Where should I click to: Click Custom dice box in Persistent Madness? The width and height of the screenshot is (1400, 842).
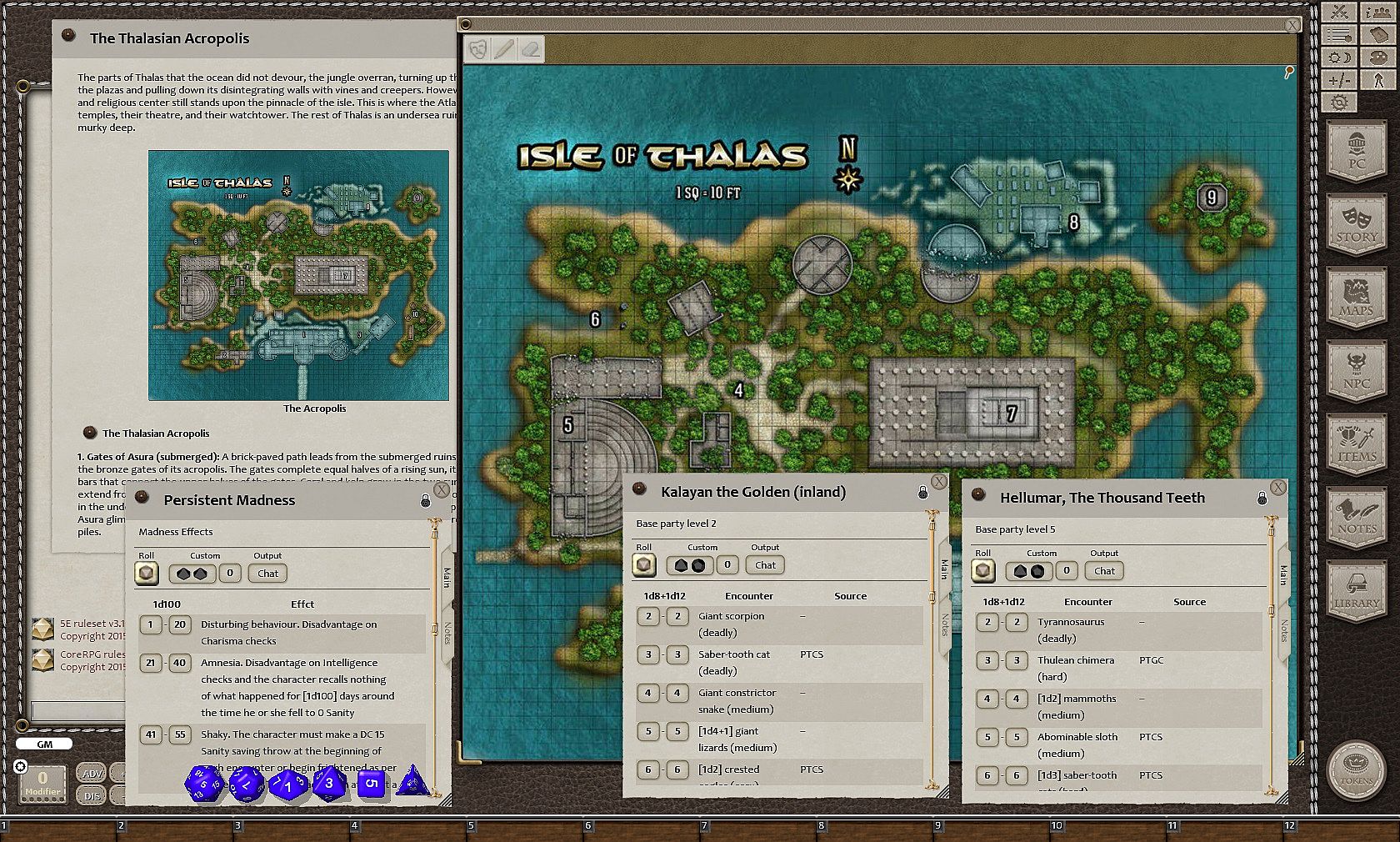[192, 574]
